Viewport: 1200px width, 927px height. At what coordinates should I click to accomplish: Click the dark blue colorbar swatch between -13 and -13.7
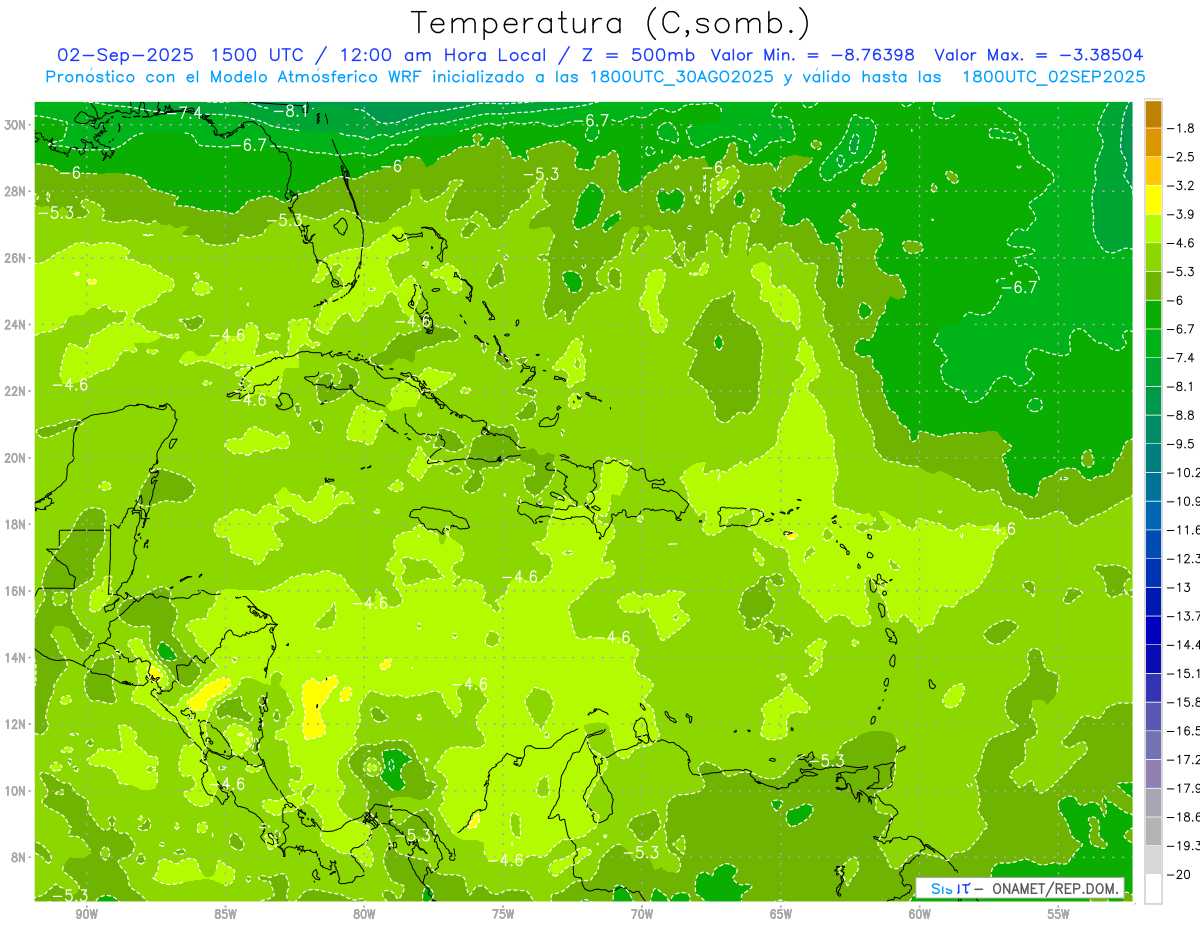pos(1153,601)
